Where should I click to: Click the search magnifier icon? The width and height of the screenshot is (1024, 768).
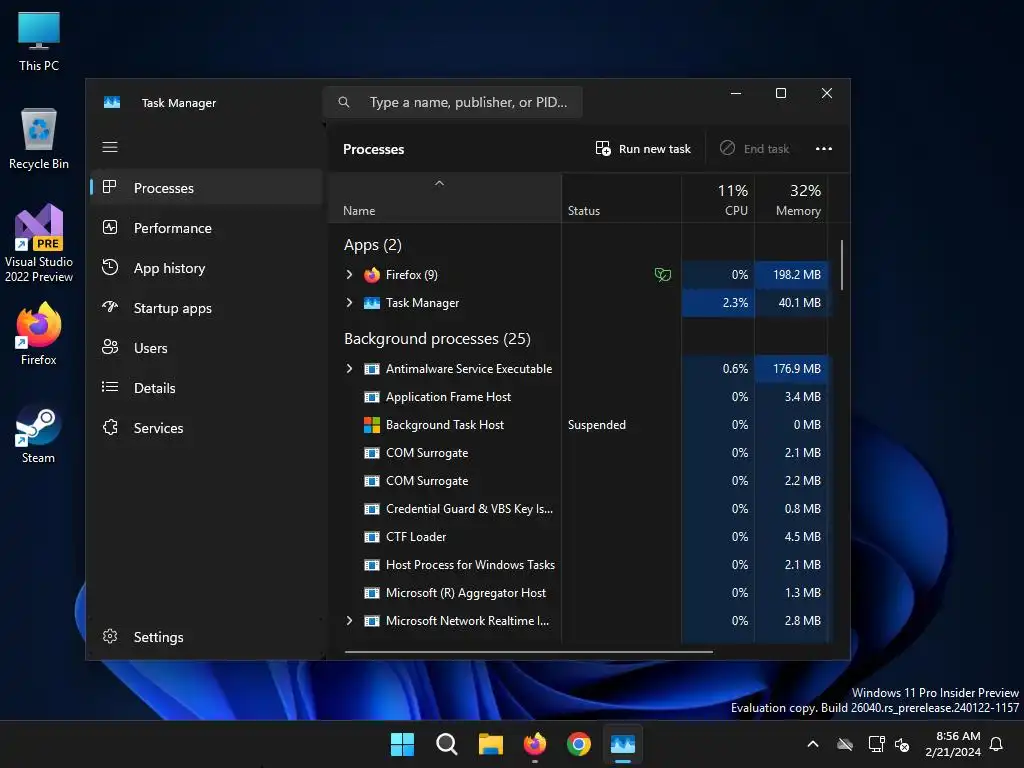(344, 102)
